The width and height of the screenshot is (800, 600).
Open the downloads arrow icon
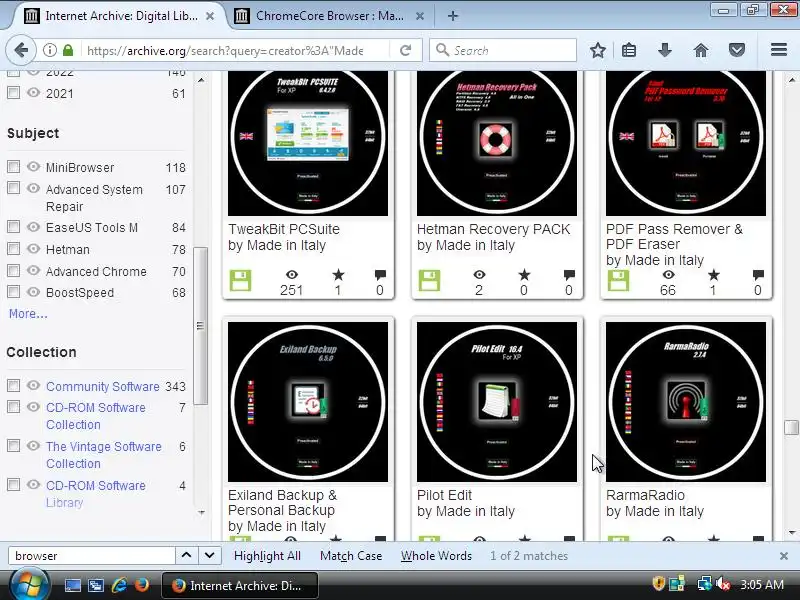pos(665,50)
